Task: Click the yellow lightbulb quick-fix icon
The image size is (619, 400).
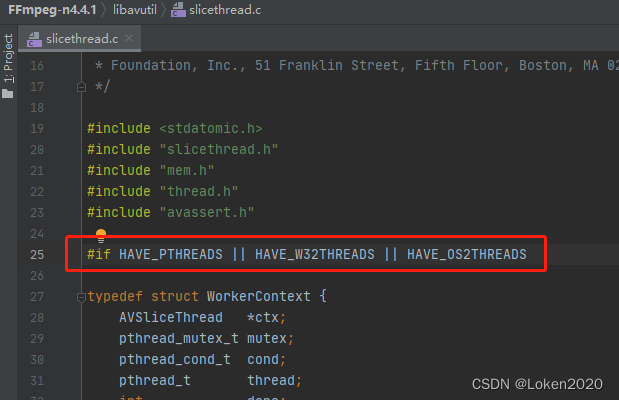Action: pos(100,236)
